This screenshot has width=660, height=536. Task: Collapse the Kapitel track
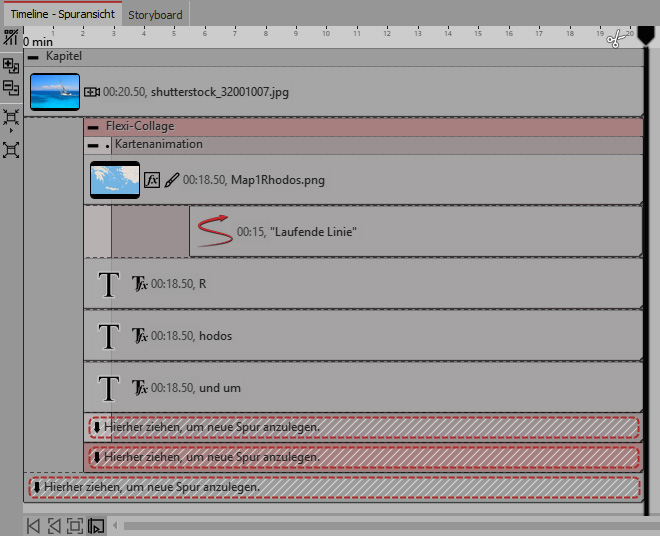click(x=33, y=56)
